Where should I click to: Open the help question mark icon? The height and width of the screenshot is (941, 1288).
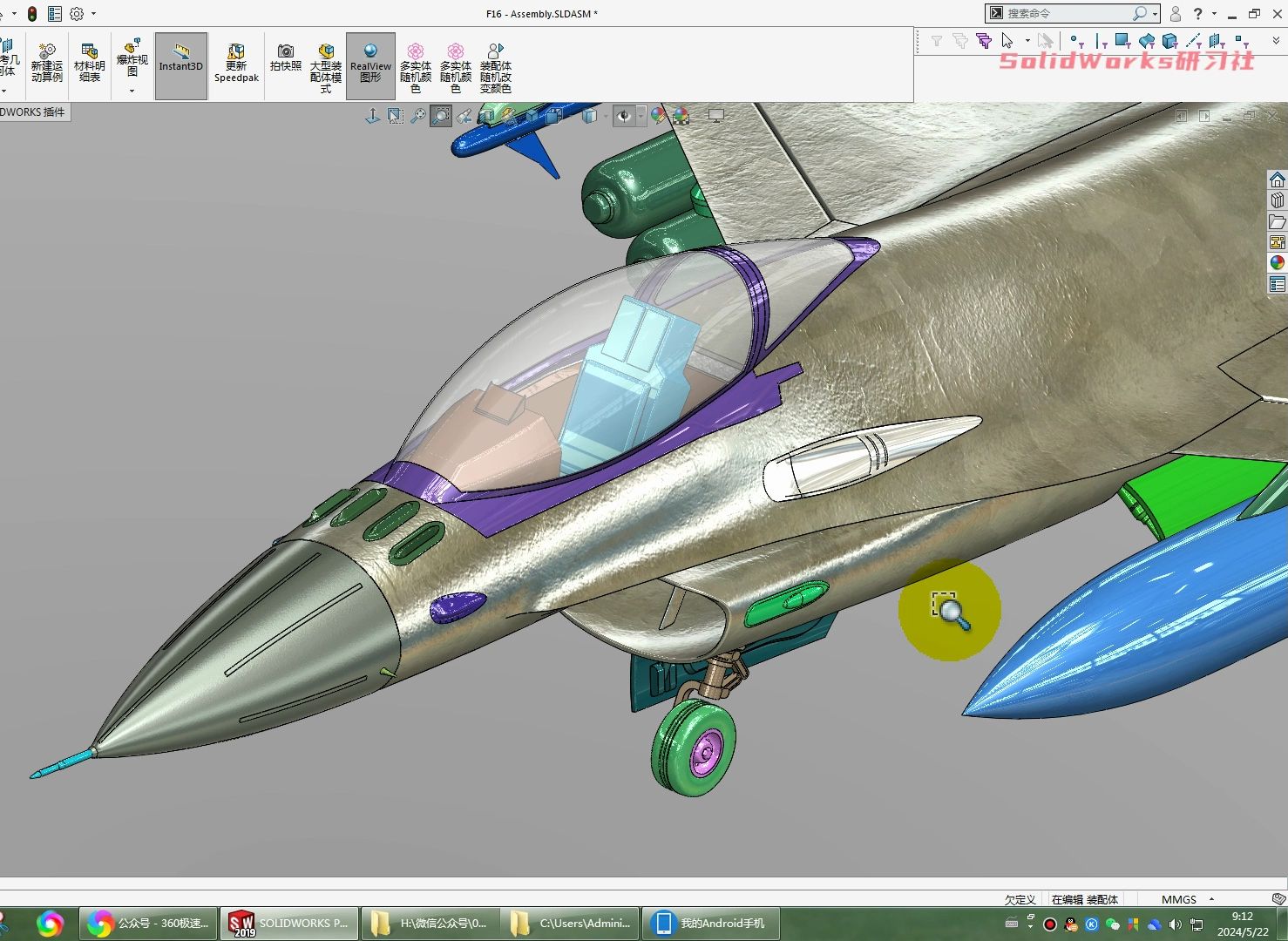pos(1198,14)
